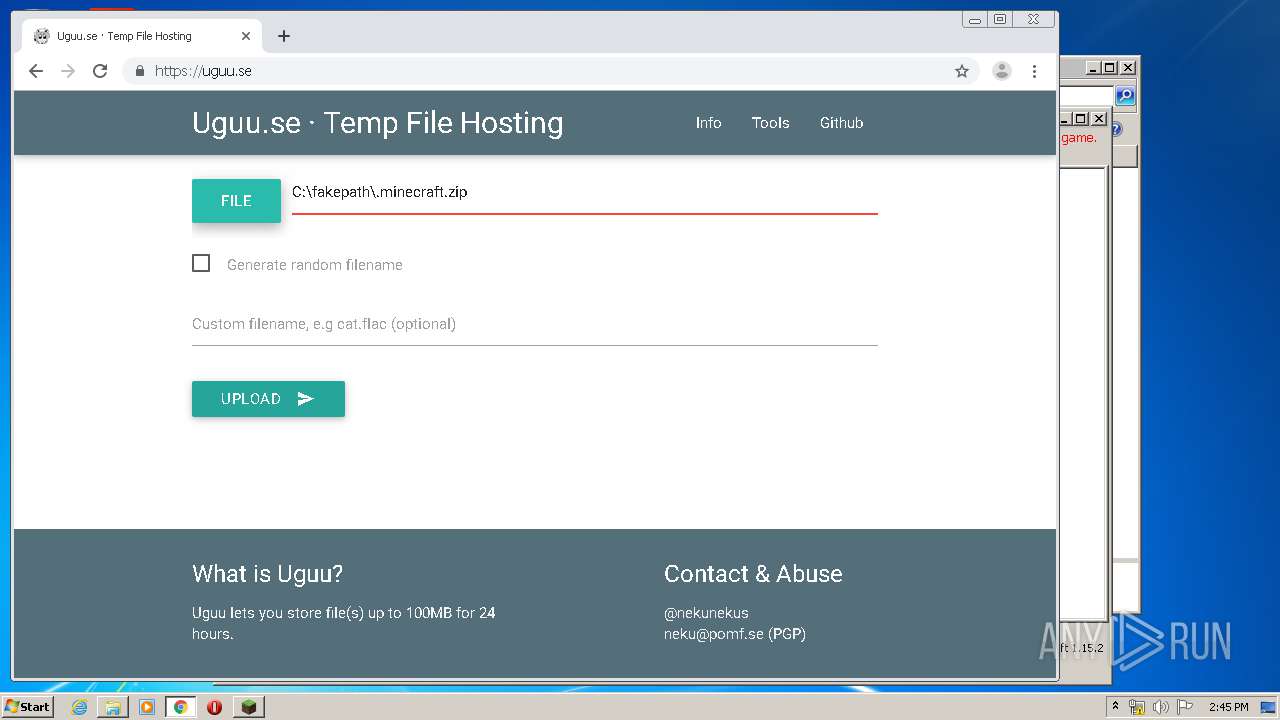This screenshot has width=1280, height=720.
Task: Select the Uguu.se Temp File Hosting tab
Action: 140,36
